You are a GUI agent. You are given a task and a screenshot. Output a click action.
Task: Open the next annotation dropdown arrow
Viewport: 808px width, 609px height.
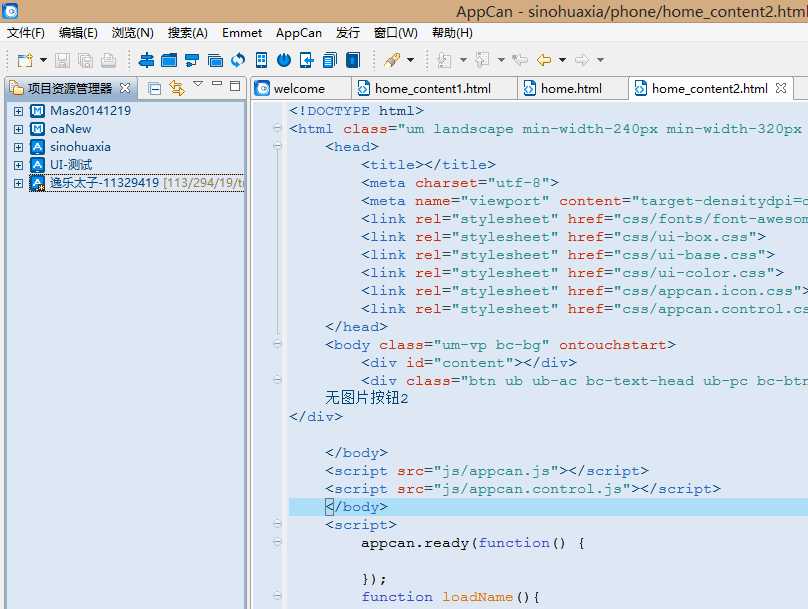tap(463, 60)
